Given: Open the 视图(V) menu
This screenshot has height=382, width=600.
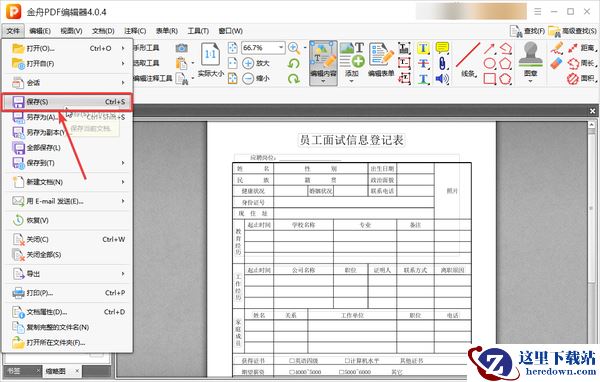Looking at the screenshot, I should (x=71, y=31).
